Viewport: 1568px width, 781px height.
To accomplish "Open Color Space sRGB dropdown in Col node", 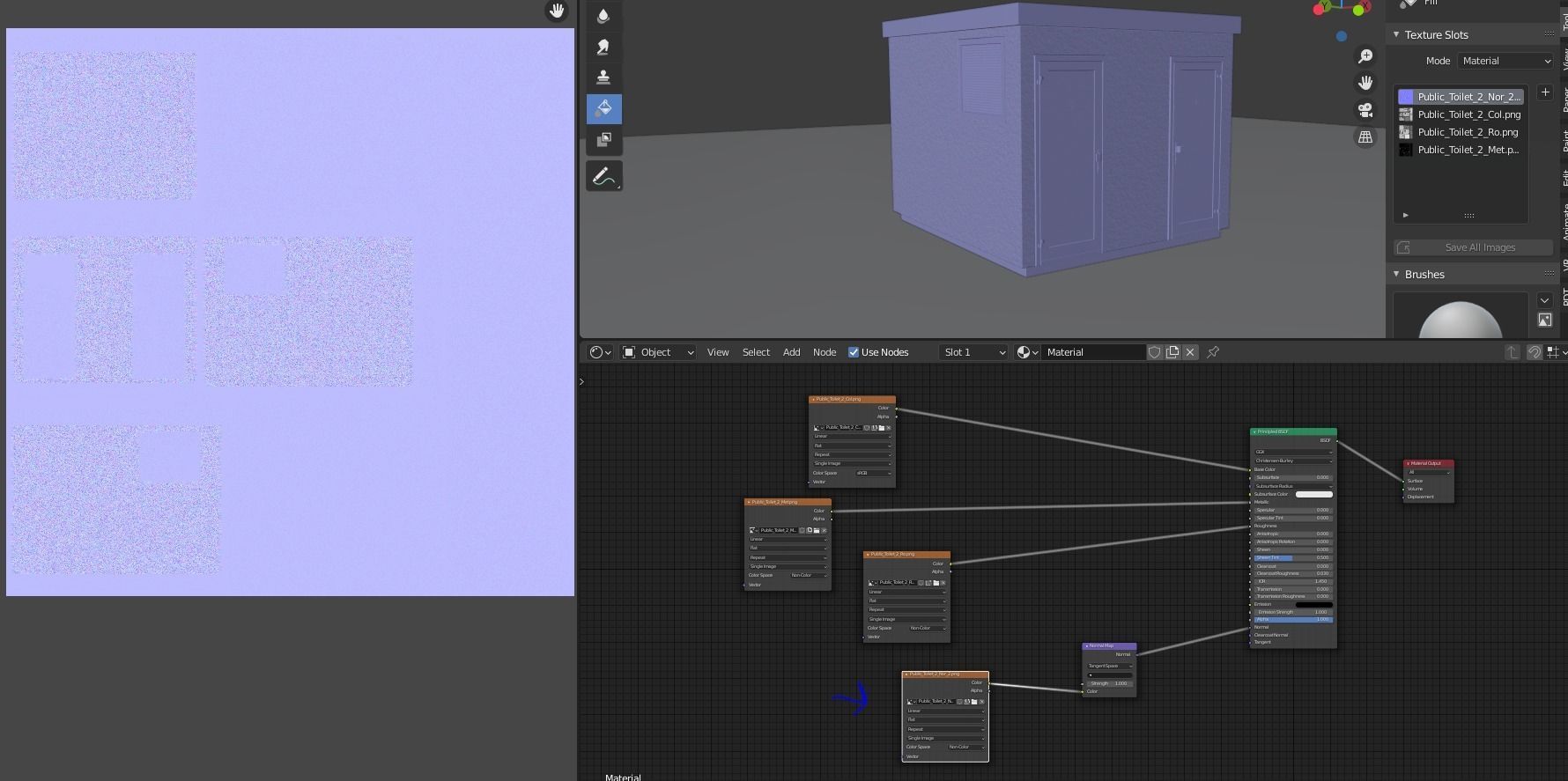I will click(x=874, y=473).
